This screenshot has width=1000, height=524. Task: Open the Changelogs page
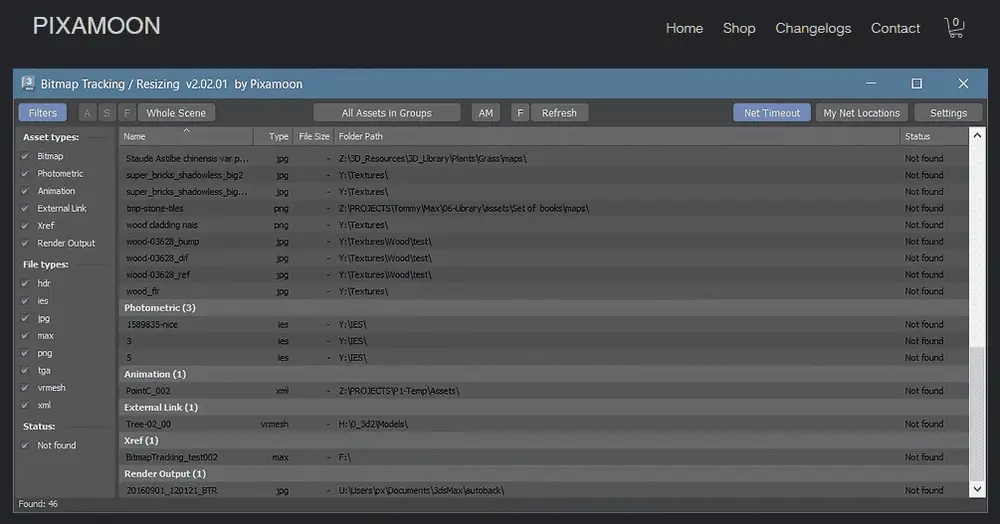coord(813,28)
